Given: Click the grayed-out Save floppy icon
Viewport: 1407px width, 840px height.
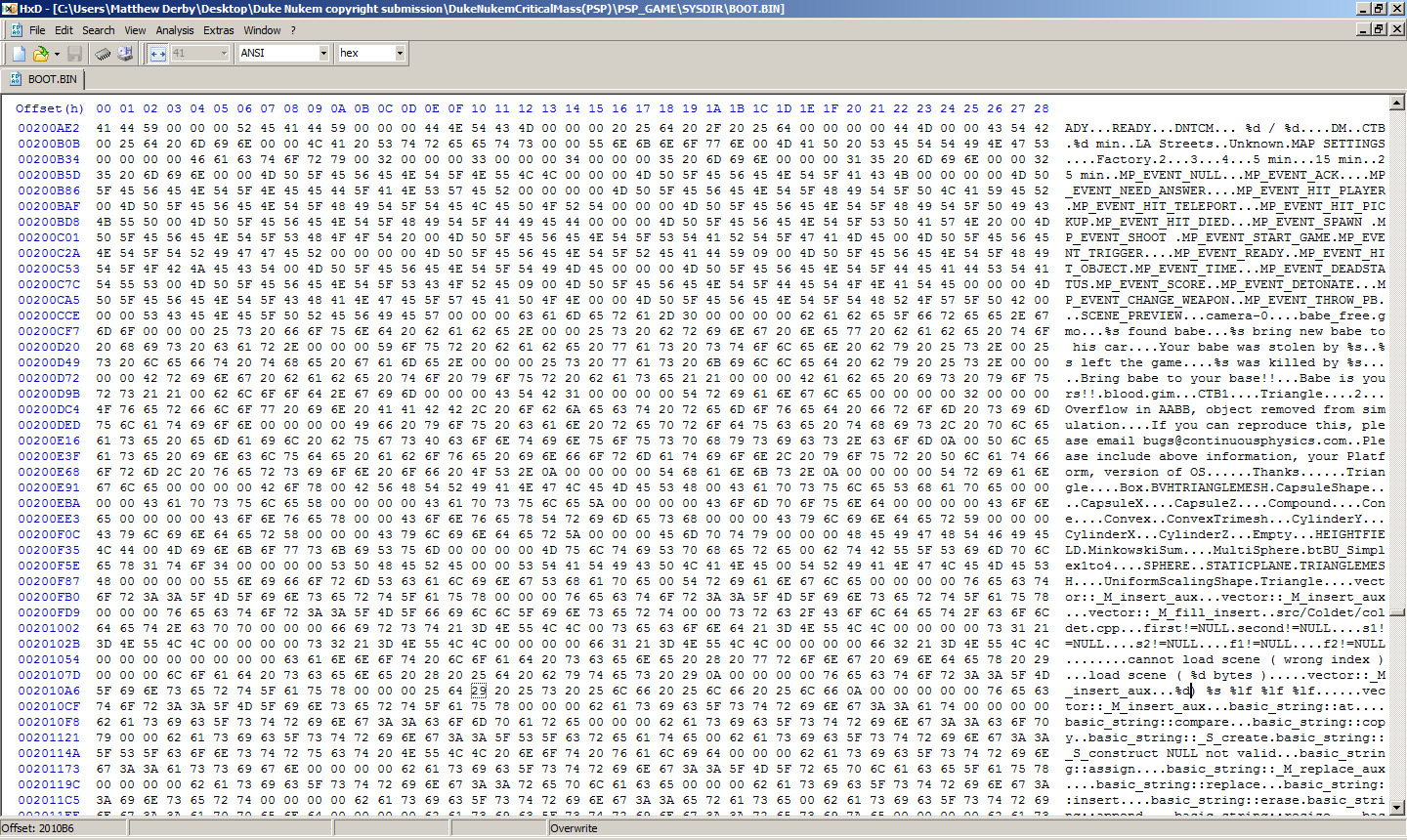Looking at the screenshot, I should (75, 54).
